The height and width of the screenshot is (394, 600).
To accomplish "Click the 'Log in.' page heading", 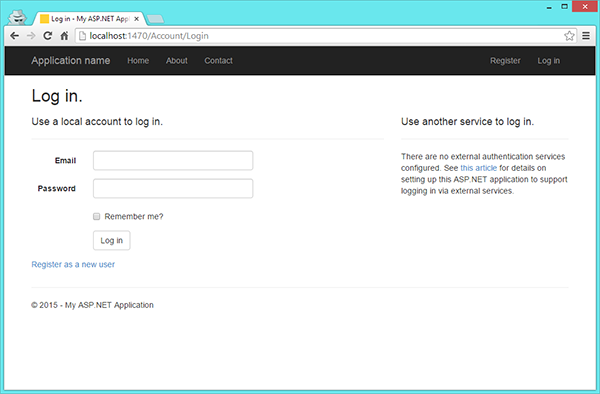I will pos(57,96).
